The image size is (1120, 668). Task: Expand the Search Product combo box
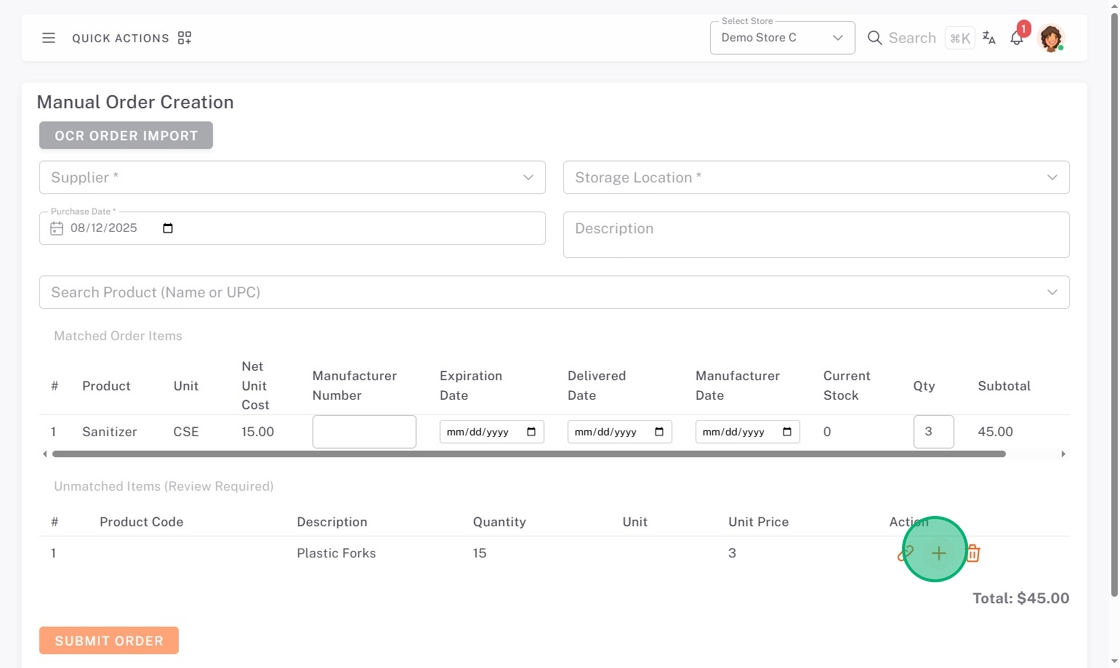click(x=1052, y=292)
